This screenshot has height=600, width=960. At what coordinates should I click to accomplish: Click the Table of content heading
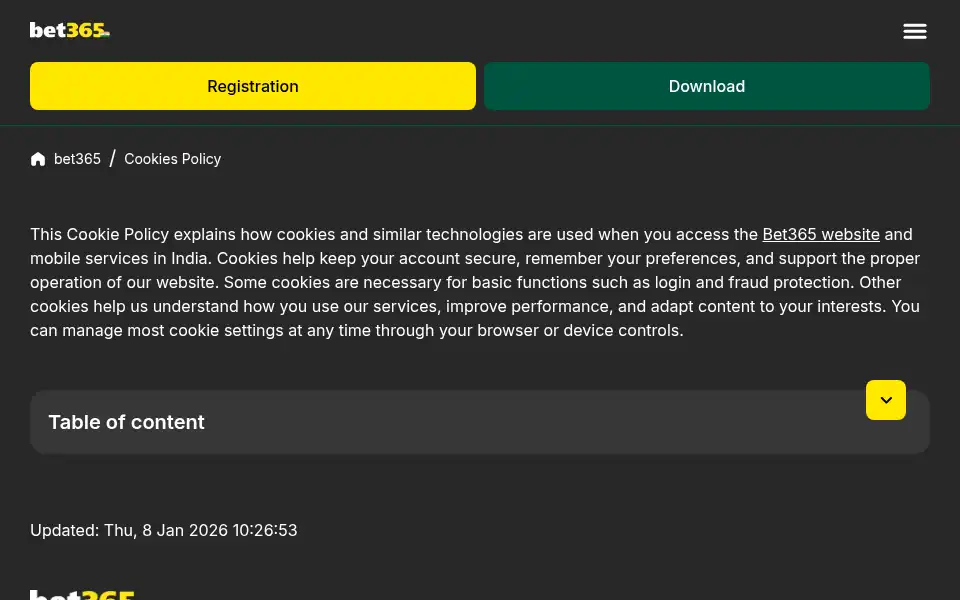coord(126,422)
